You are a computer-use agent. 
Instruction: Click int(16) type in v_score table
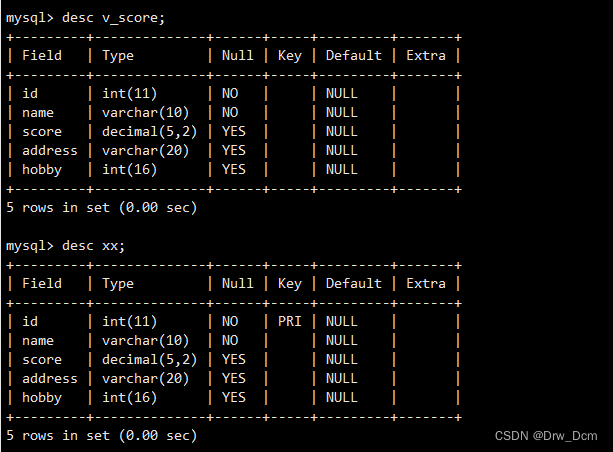(129, 170)
